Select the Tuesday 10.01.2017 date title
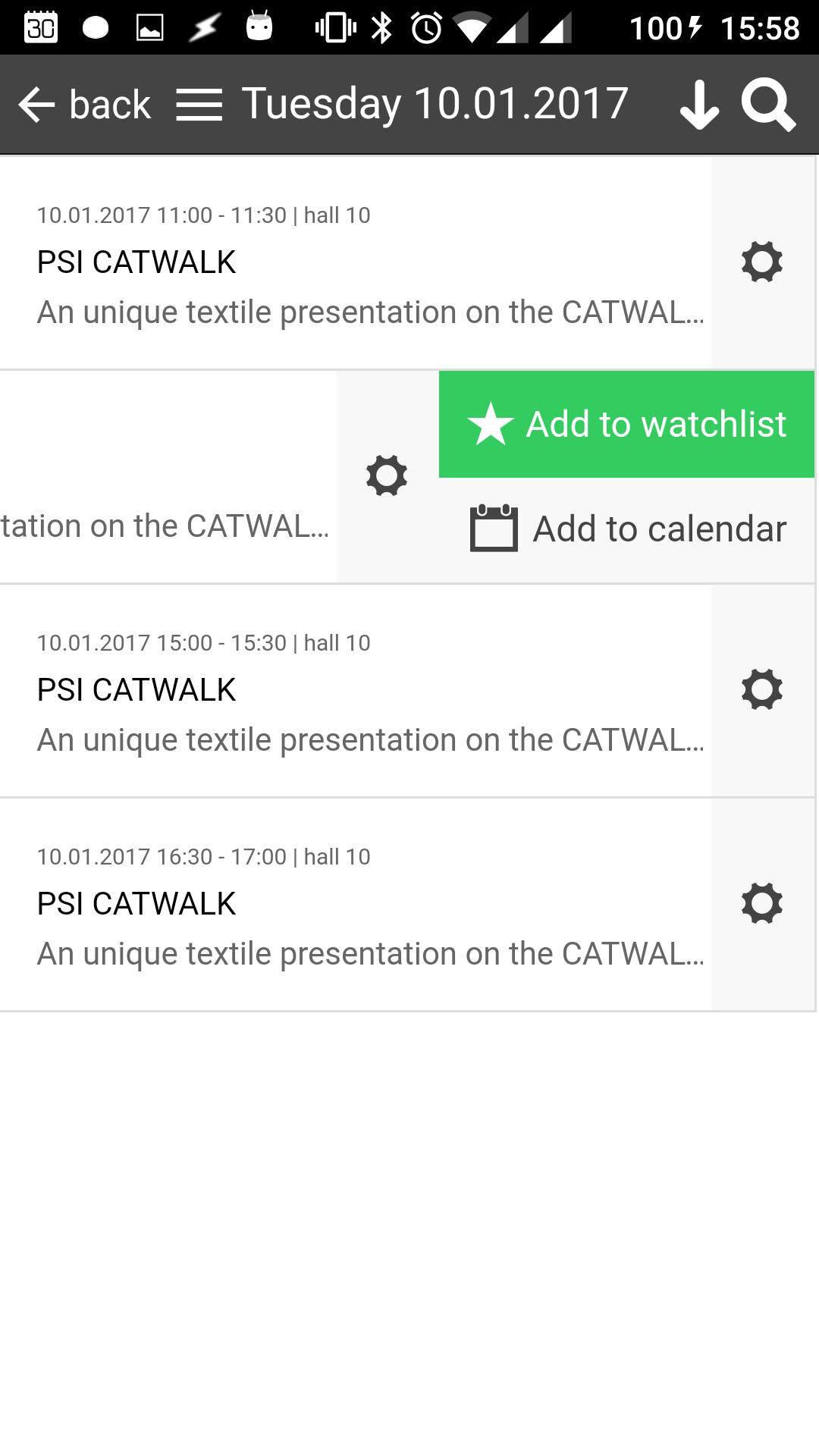The width and height of the screenshot is (819, 1456). coord(435,104)
